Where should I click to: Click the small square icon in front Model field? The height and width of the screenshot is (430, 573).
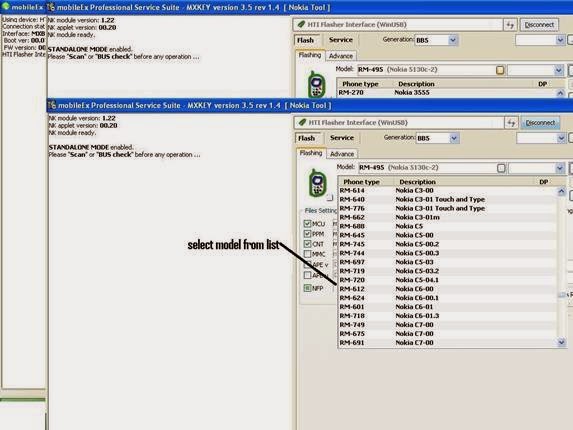(501, 168)
